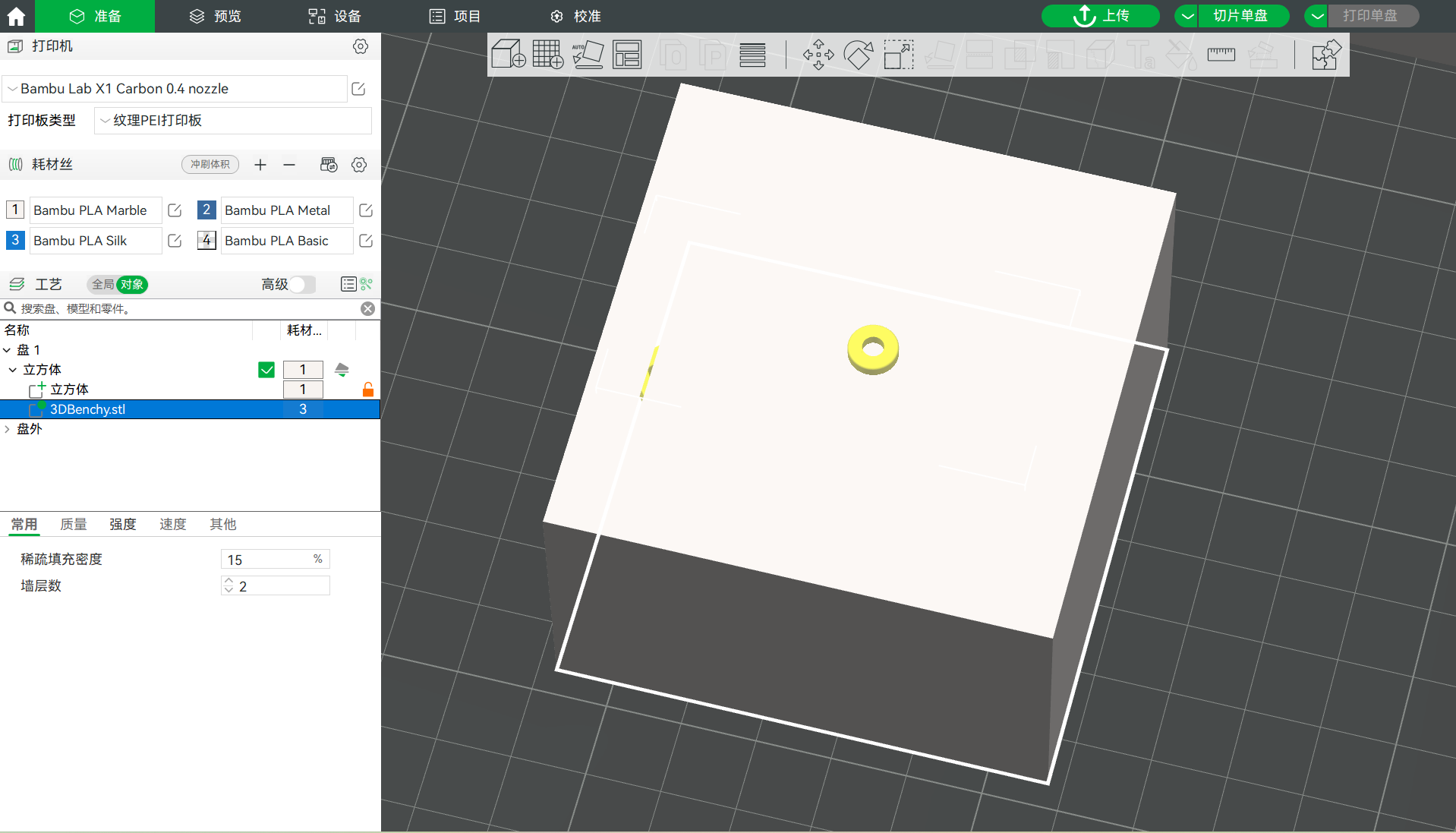Open the Bambu PLA Metal filament dropdown
Screen dimensions: 1456x833
click(286, 210)
